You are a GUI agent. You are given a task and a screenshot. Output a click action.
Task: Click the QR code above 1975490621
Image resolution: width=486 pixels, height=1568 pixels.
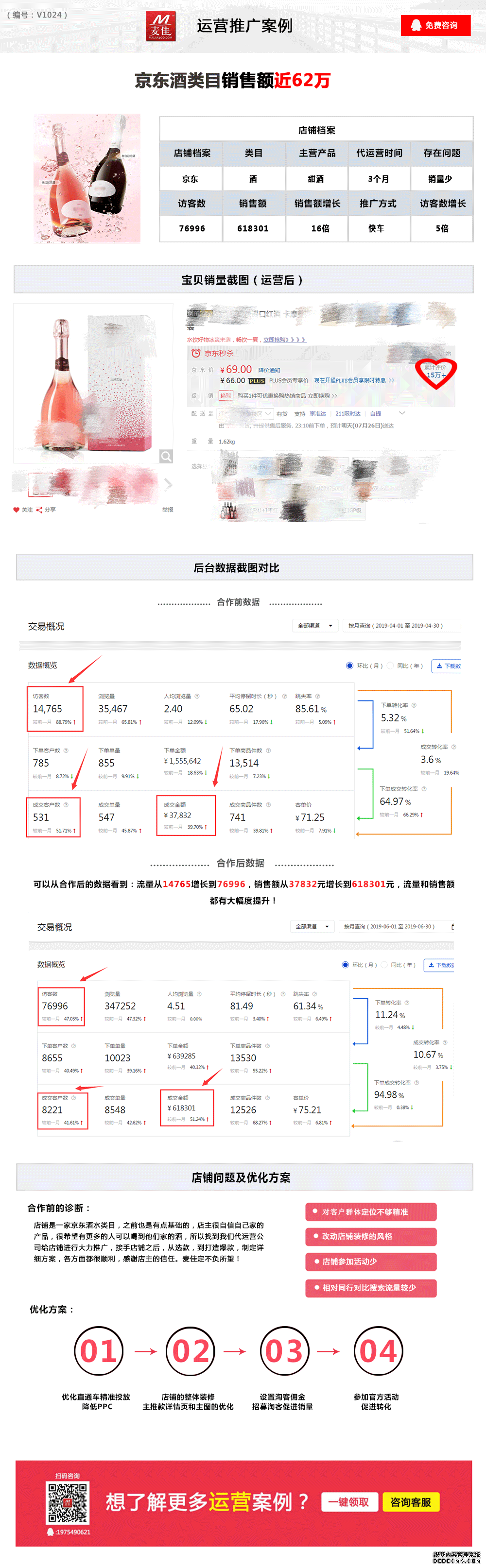[68, 1503]
